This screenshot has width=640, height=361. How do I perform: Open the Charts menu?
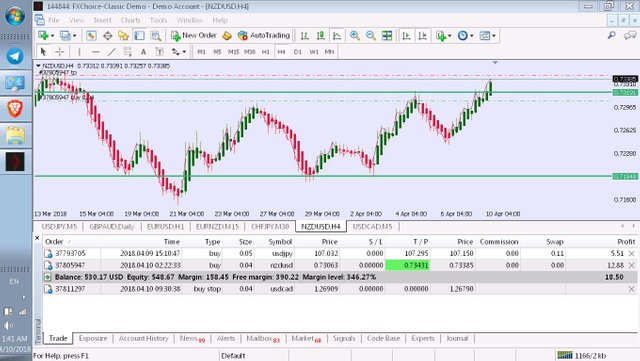tap(130, 20)
